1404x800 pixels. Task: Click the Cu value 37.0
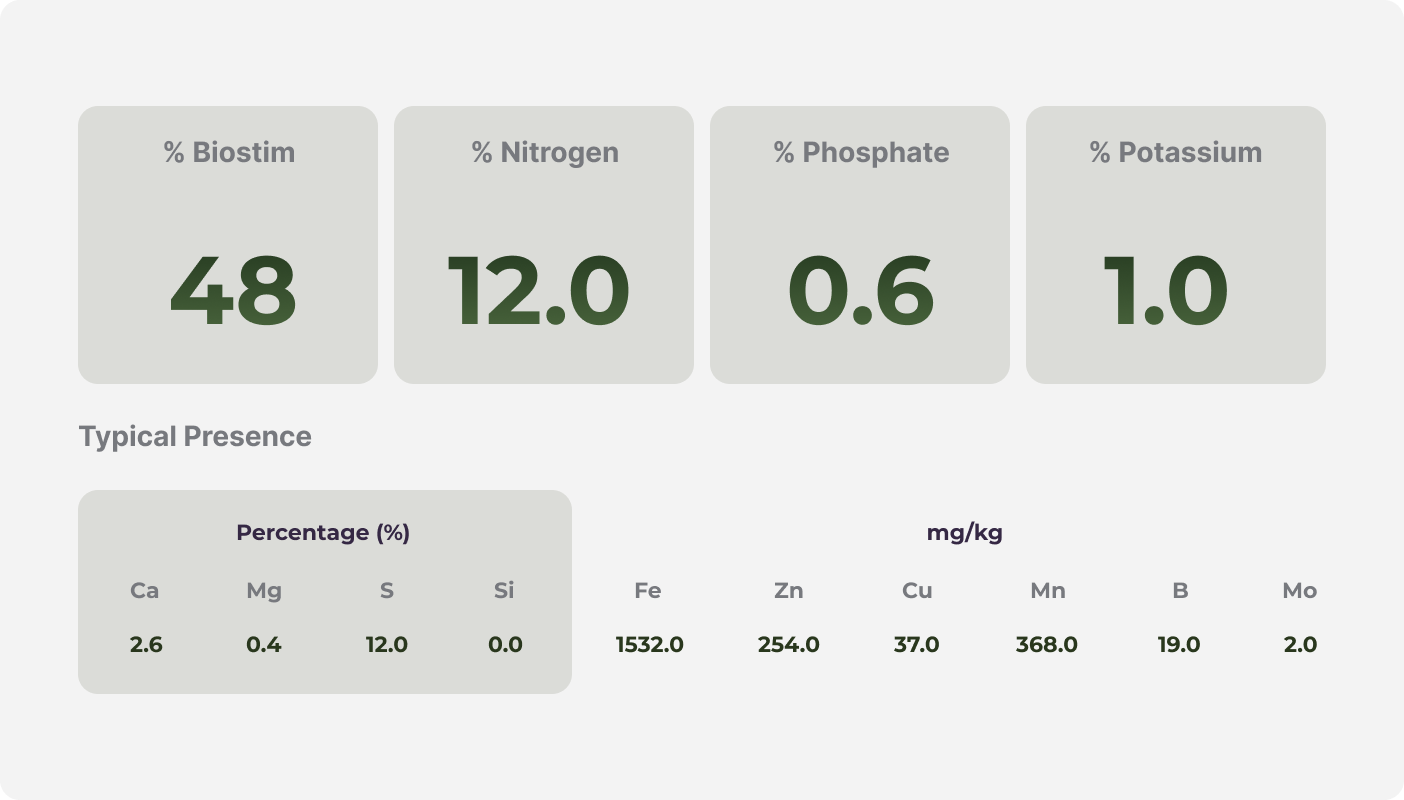pos(917,645)
